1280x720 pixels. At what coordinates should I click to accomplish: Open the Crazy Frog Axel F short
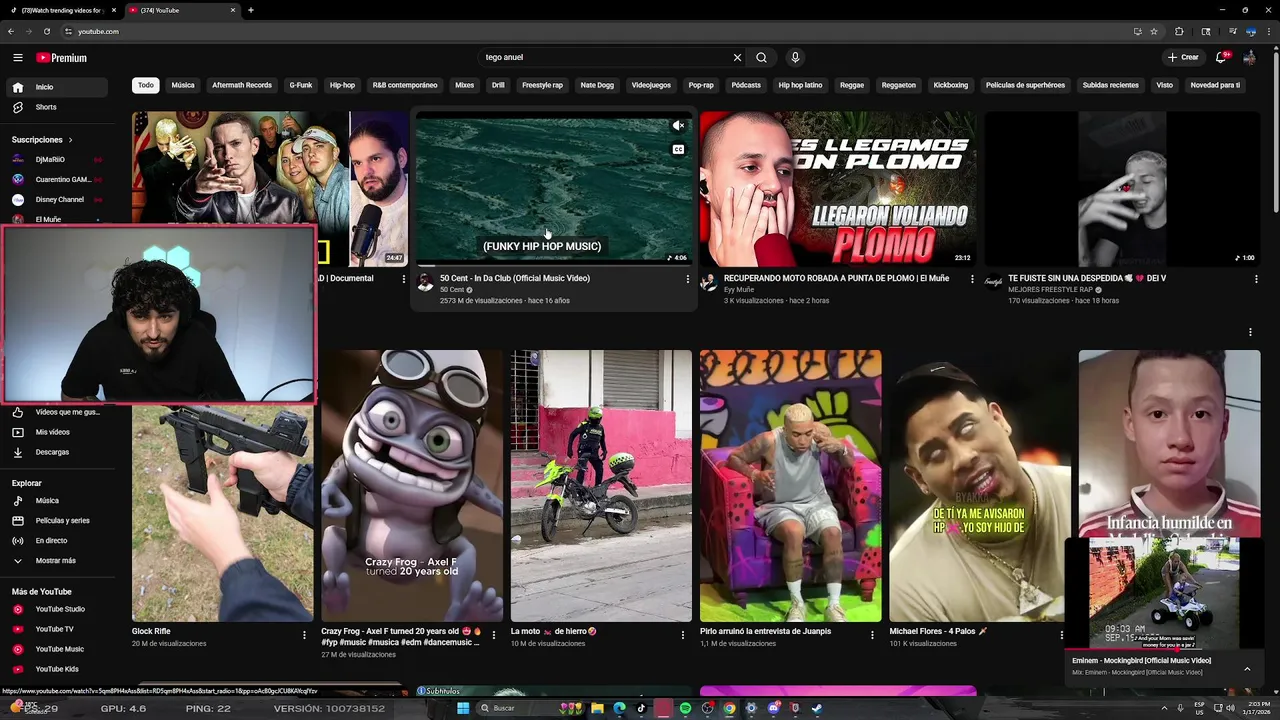tap(412, 486)
